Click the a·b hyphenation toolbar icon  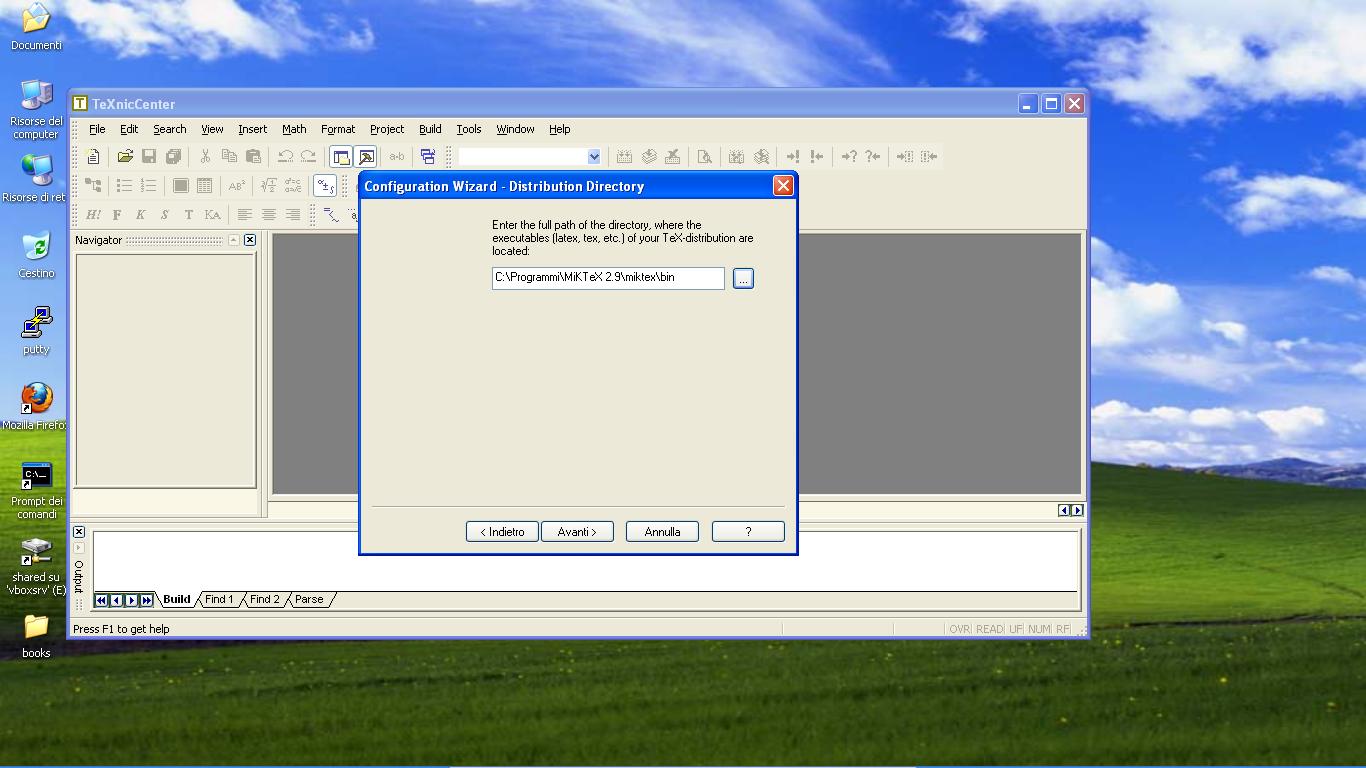(x=397, y=156)
